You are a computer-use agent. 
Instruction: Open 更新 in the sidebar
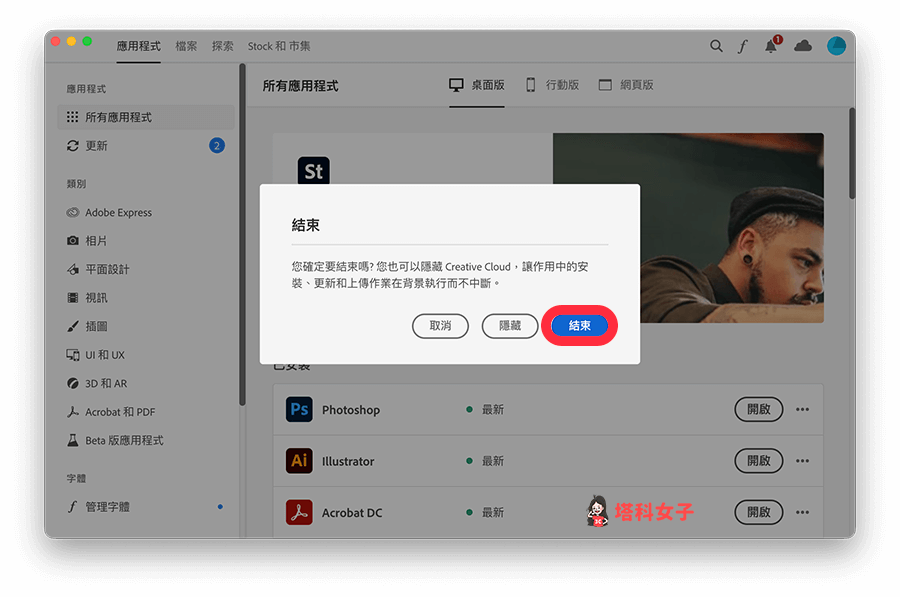(146, 146)
